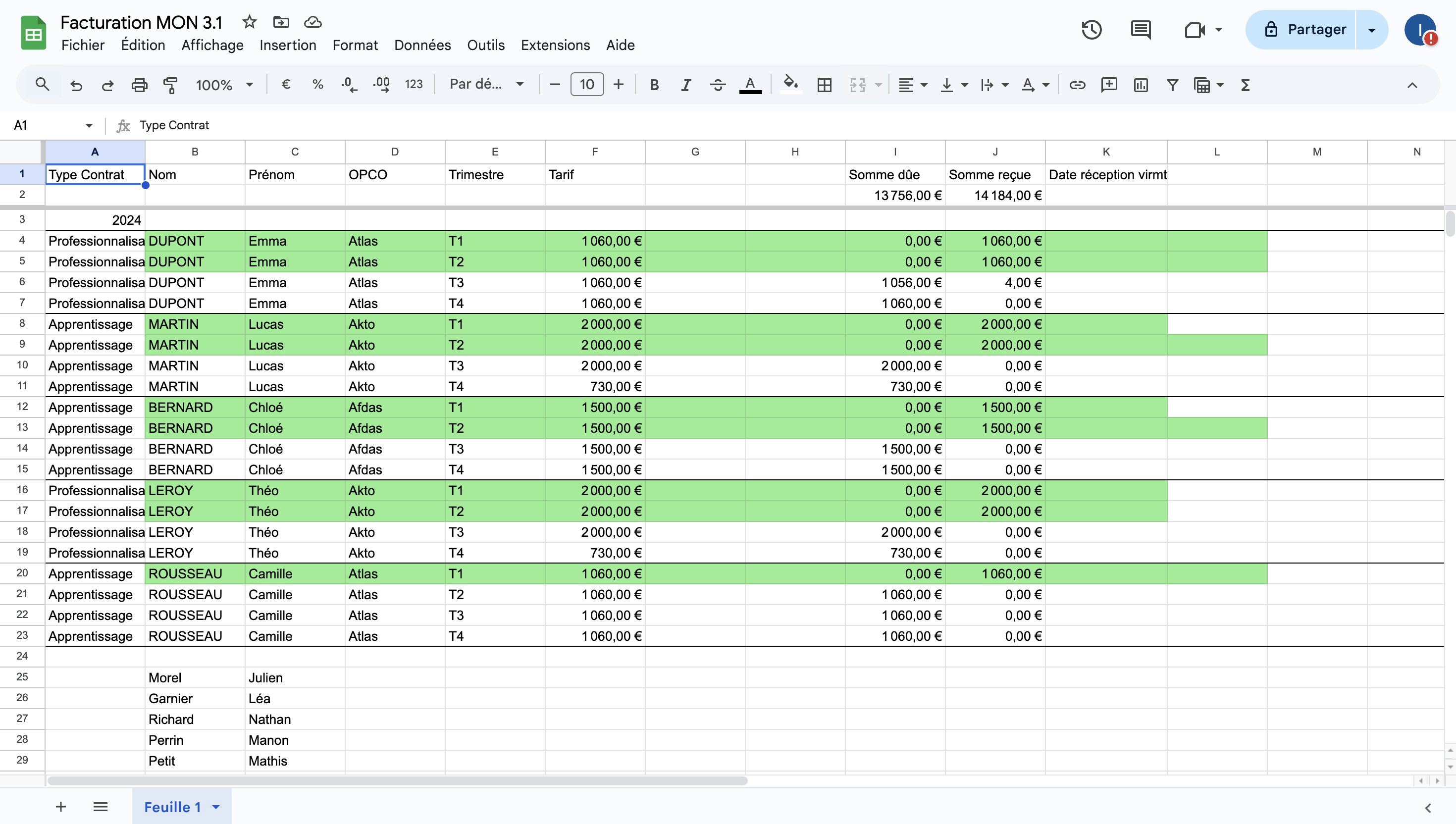Image resolution: width=1456 pixels, height=824 pixels.
Task: Click the borders grid icon
Action: [825, 85]
